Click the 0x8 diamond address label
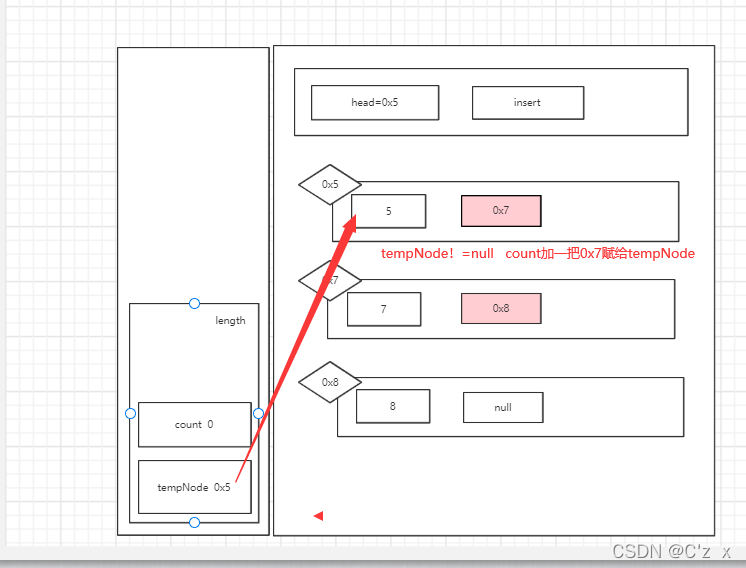746x568 pixels. click(x=330, y=382)
